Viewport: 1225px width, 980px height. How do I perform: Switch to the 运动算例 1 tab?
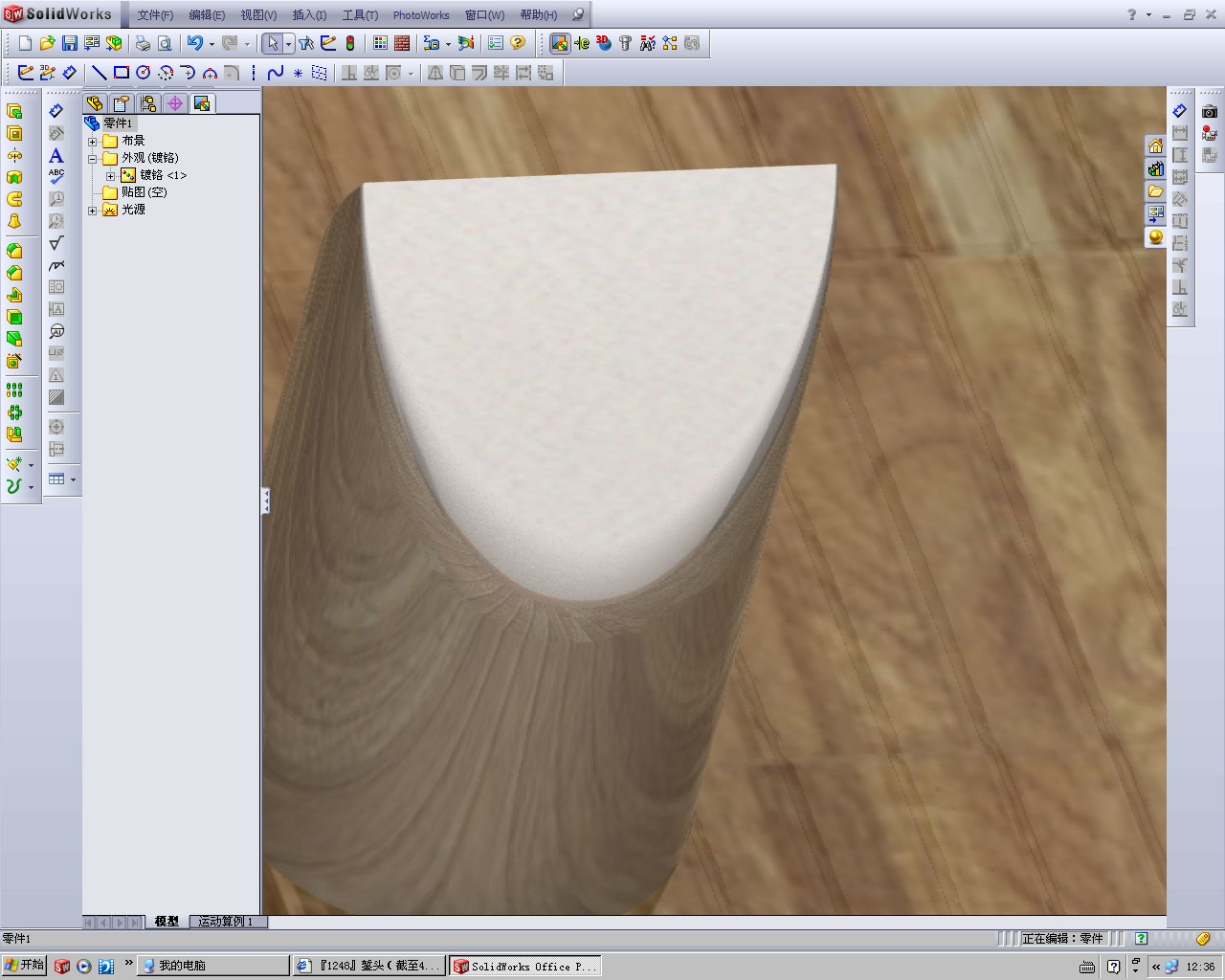point(227,922)
